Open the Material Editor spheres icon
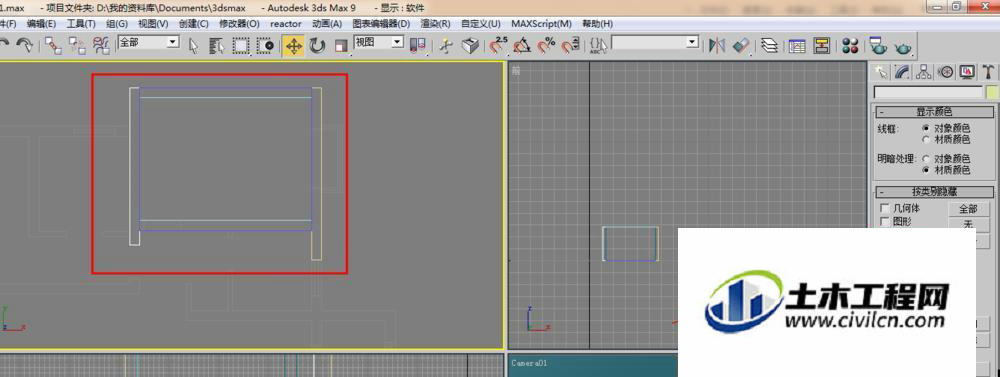 click(x=849, y=45)
